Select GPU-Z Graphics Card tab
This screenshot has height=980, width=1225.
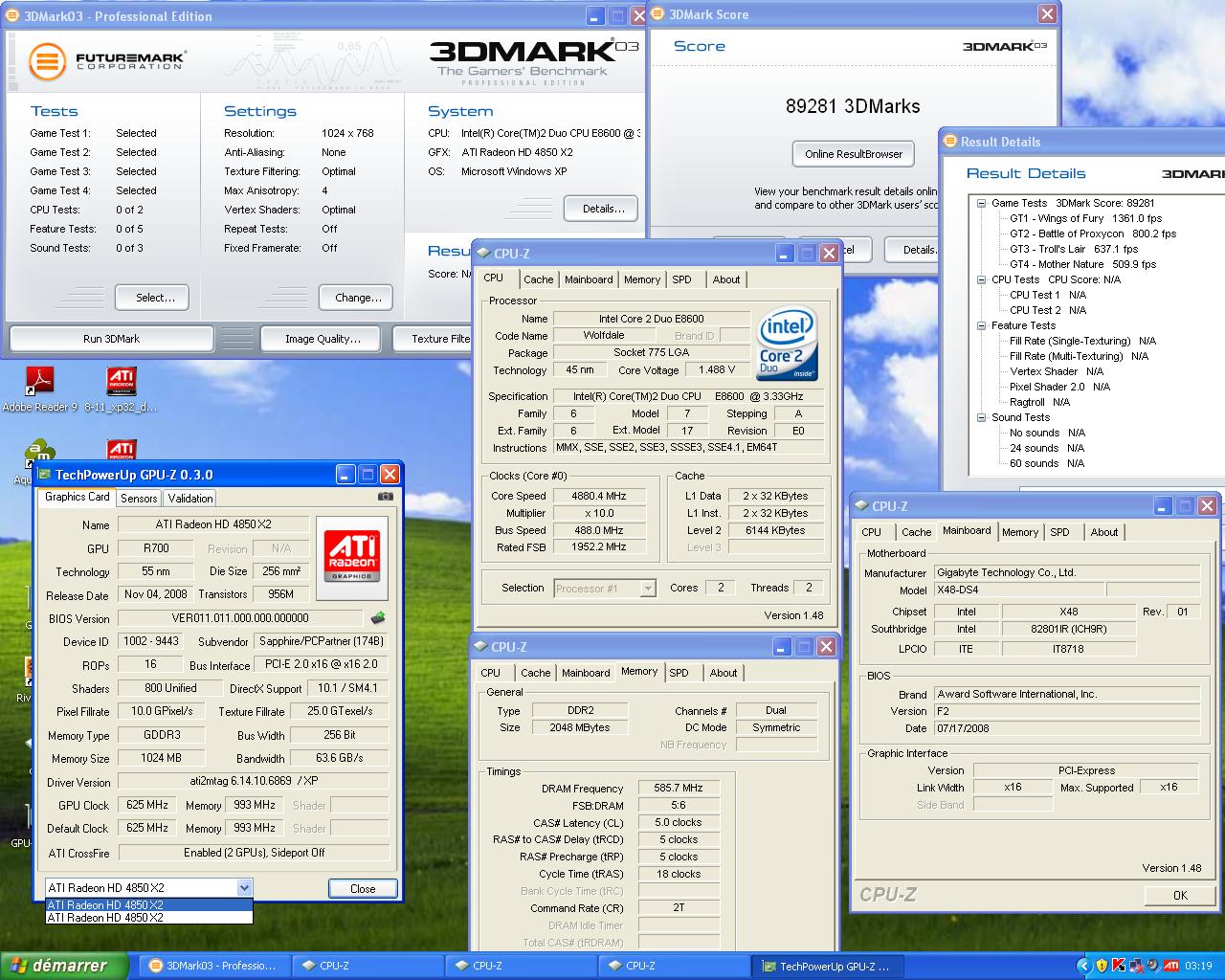(x=78, y=497)
